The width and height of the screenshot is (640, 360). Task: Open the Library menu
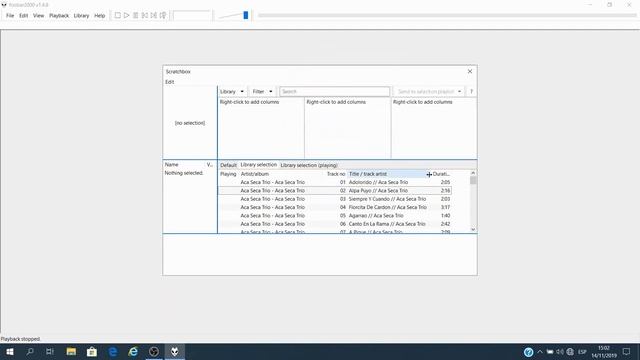coord(81,16)
